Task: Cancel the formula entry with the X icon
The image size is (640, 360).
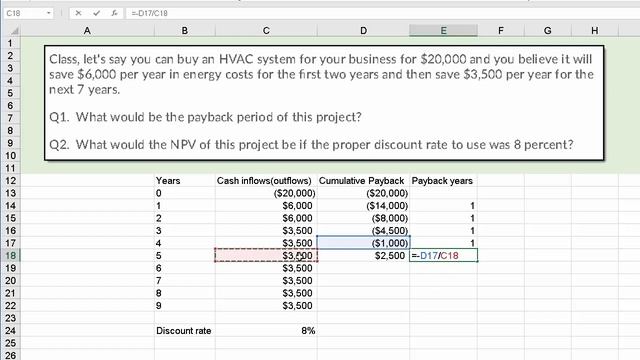Action: point(78,13)
